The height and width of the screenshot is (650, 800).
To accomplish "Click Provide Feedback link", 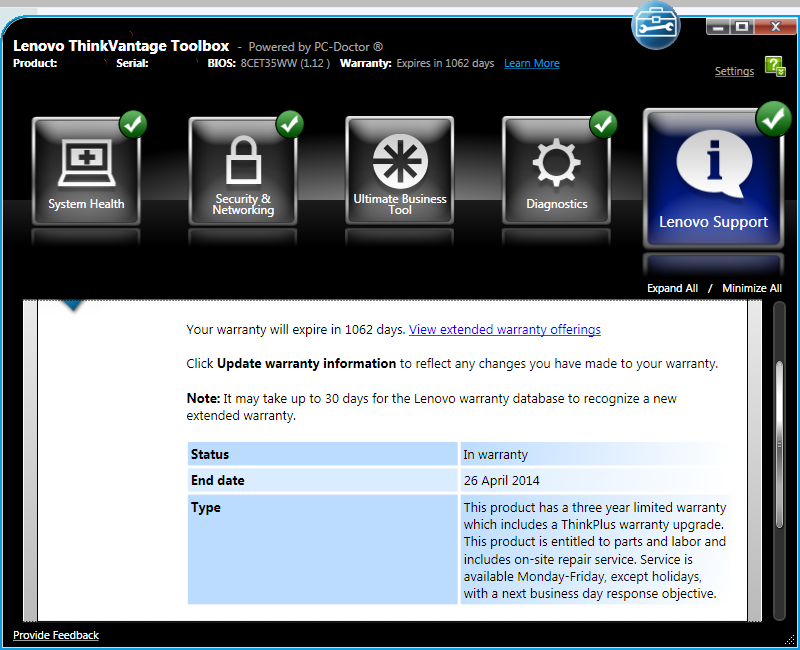I will point(56,635).
